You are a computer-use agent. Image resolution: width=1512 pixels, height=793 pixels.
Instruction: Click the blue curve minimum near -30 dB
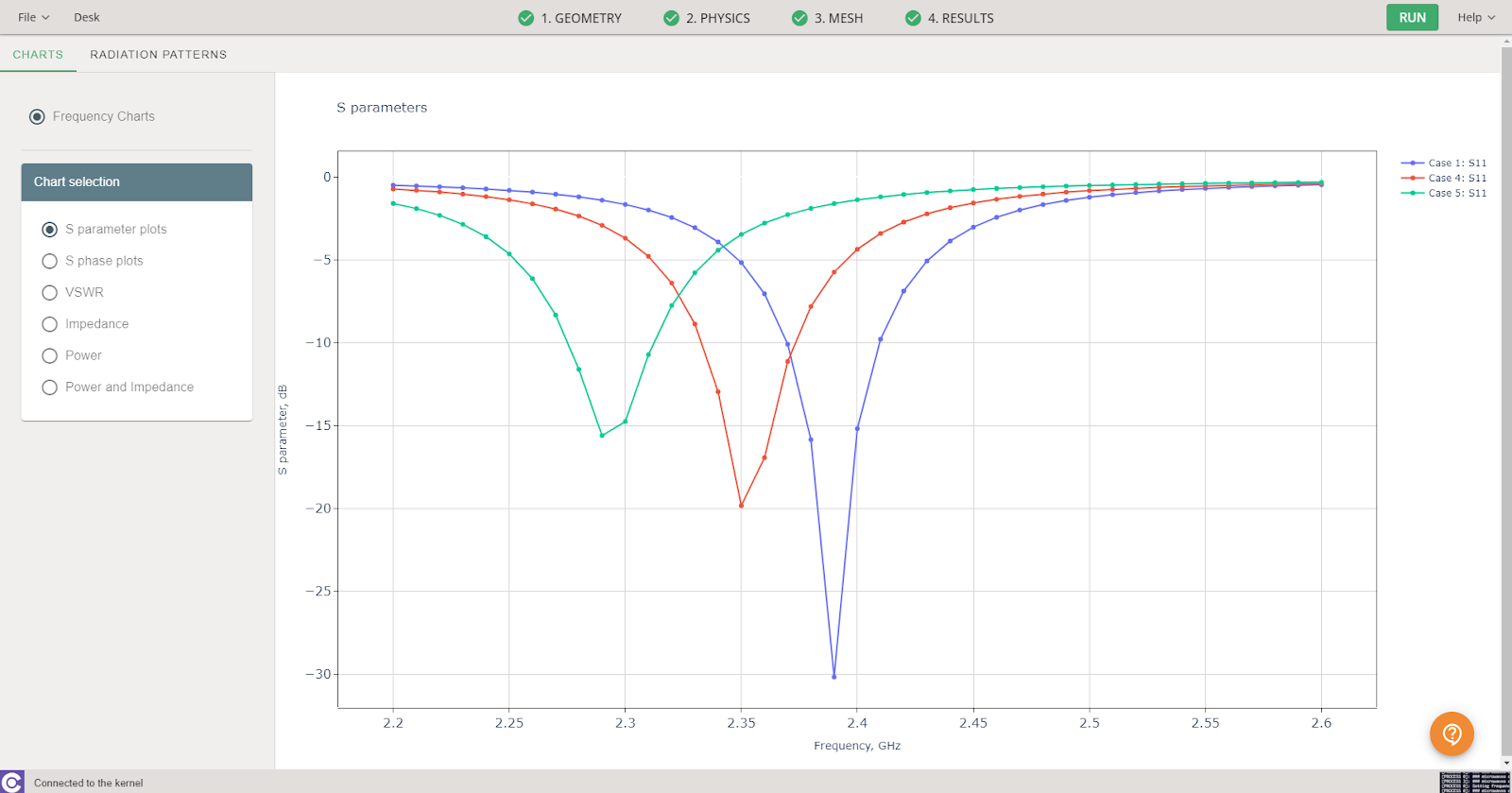833,677
